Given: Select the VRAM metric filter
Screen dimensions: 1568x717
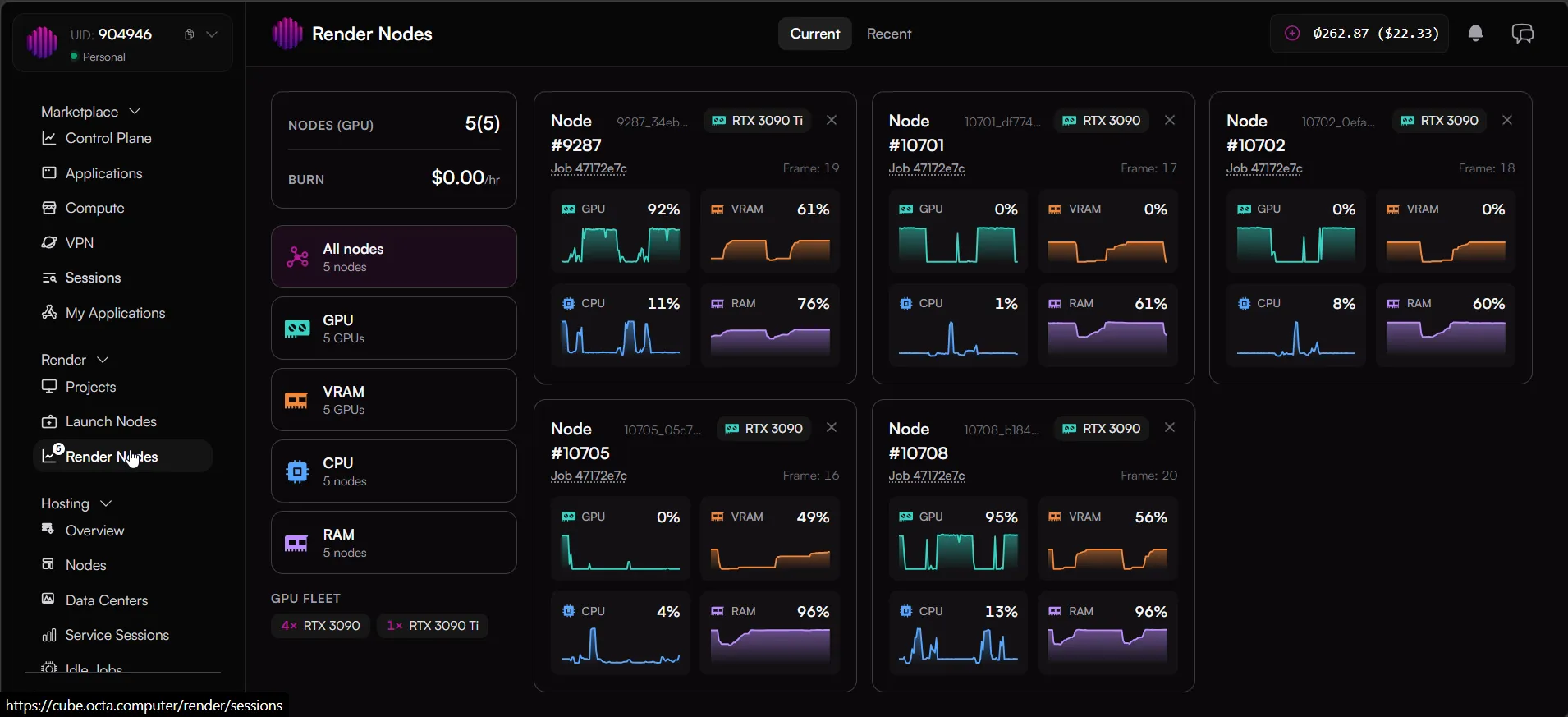Looking at the screenshot, I should click(x=394, y=400).
